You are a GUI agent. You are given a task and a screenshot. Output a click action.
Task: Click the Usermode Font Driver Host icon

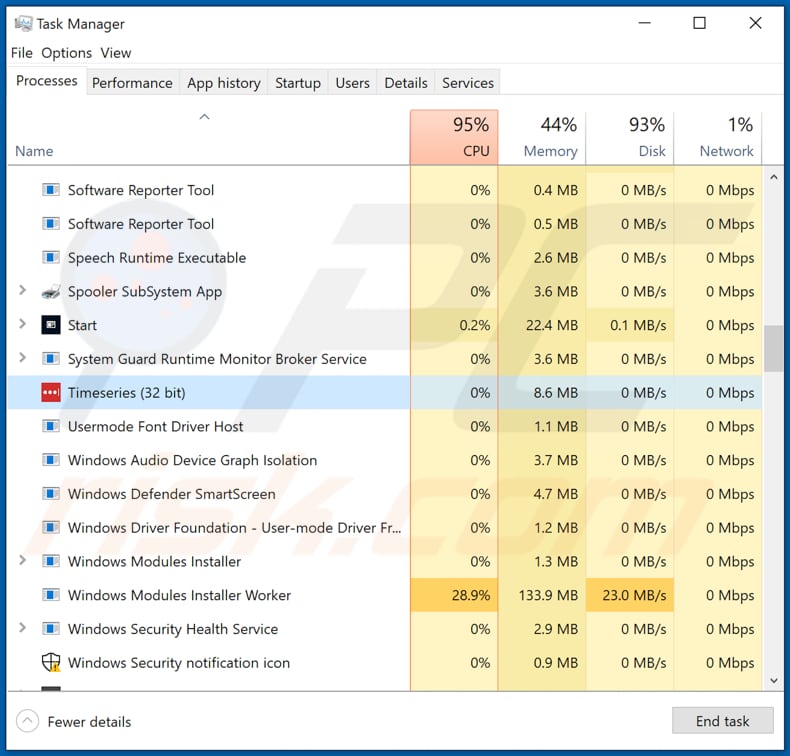point(51,426)
